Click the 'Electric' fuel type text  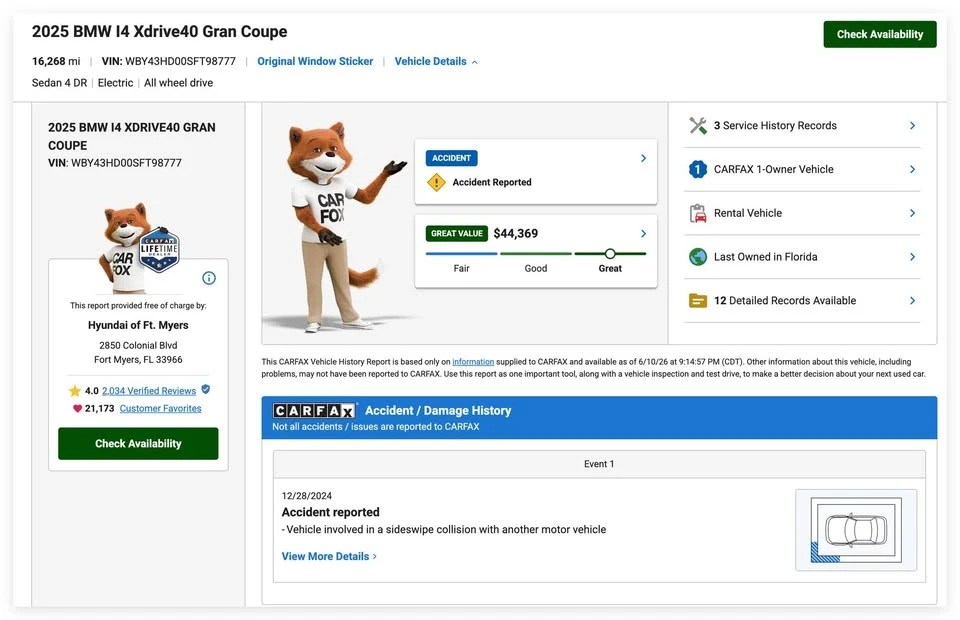(x=115, y=83)
